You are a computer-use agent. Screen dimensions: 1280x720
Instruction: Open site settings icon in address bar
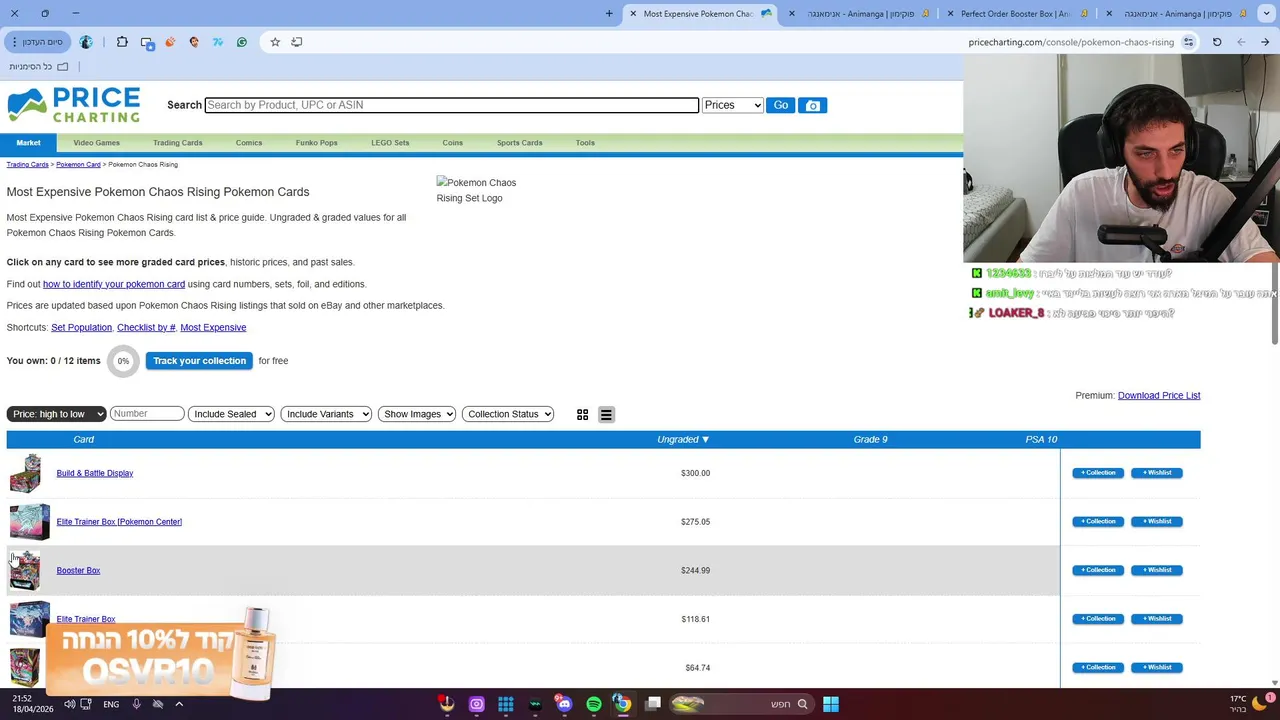(1188, 42)
